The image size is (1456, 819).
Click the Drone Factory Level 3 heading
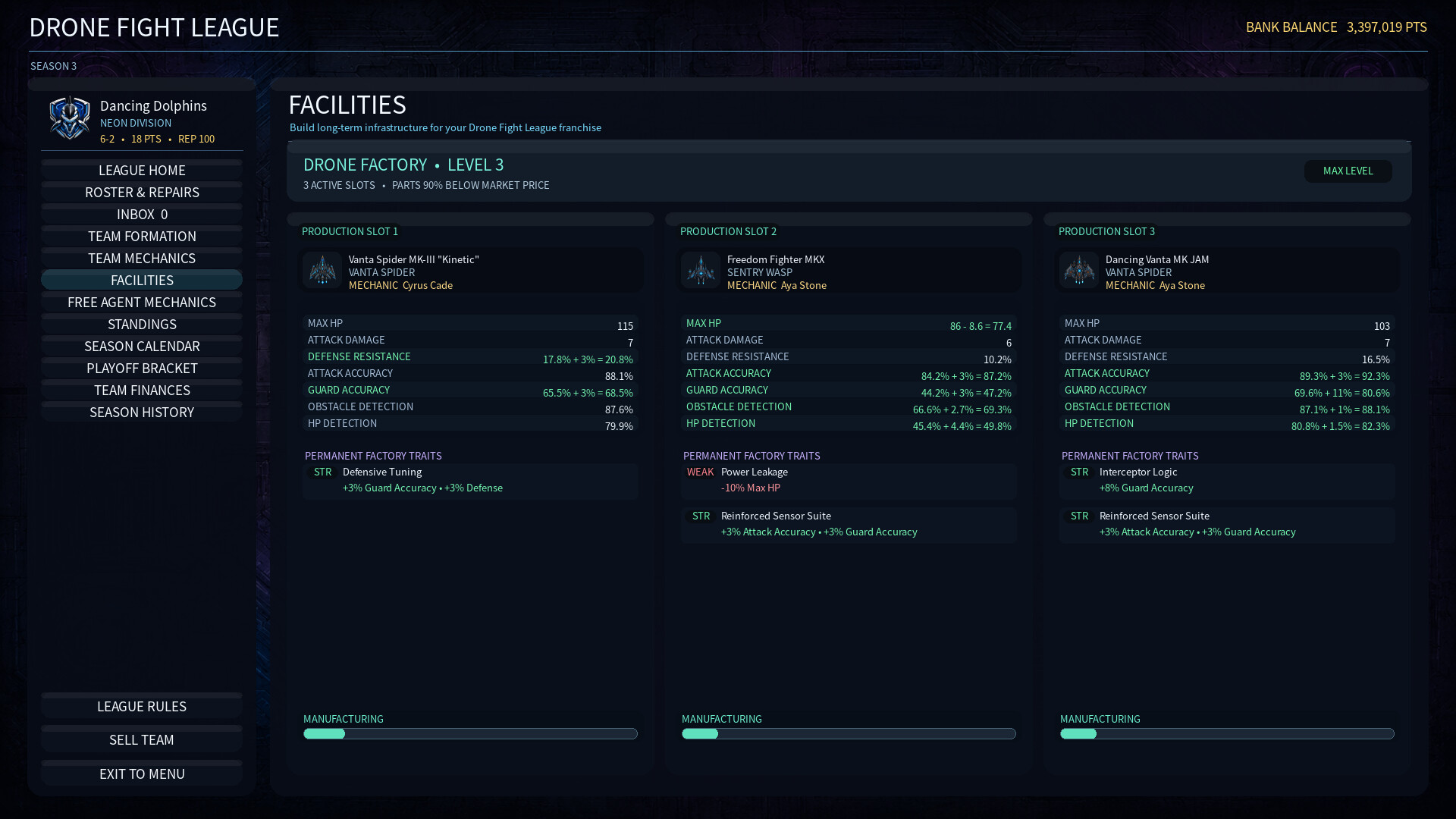(403, 165)
